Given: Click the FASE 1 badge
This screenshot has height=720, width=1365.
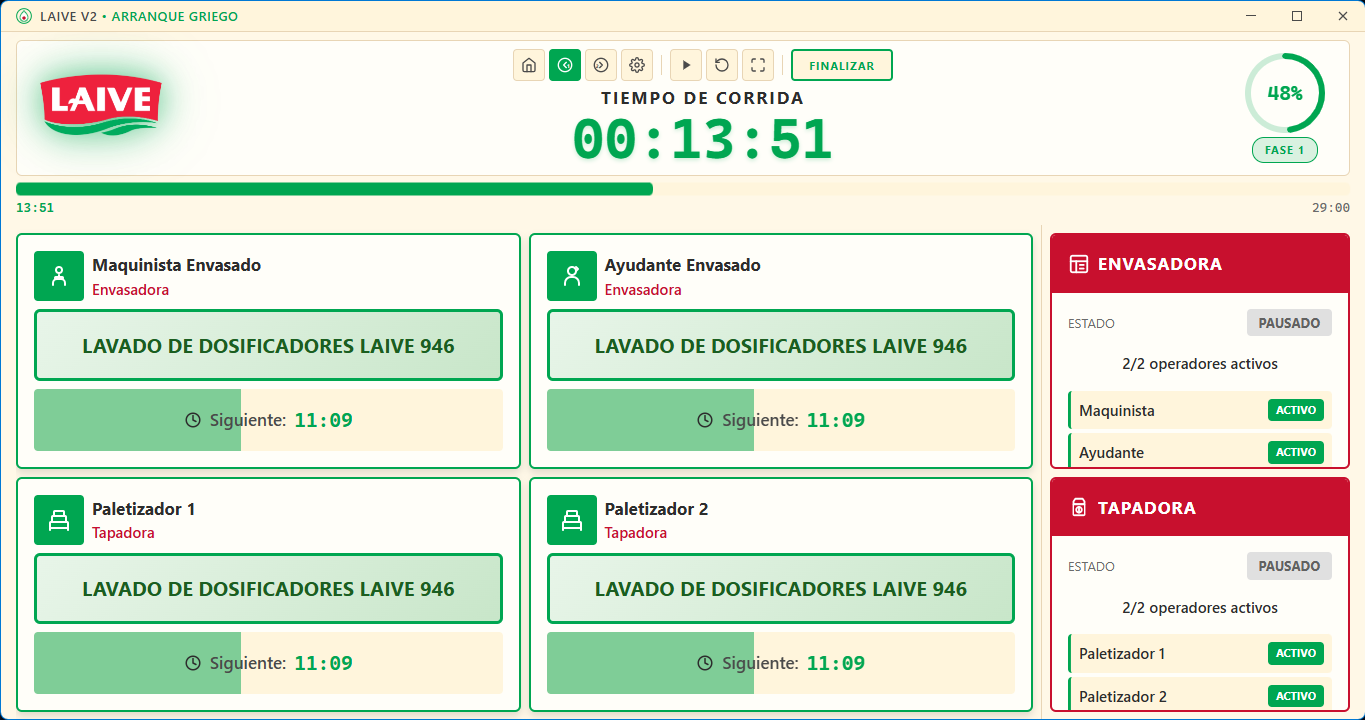Looking at the screenshot, I should (x=1284, y=149).
